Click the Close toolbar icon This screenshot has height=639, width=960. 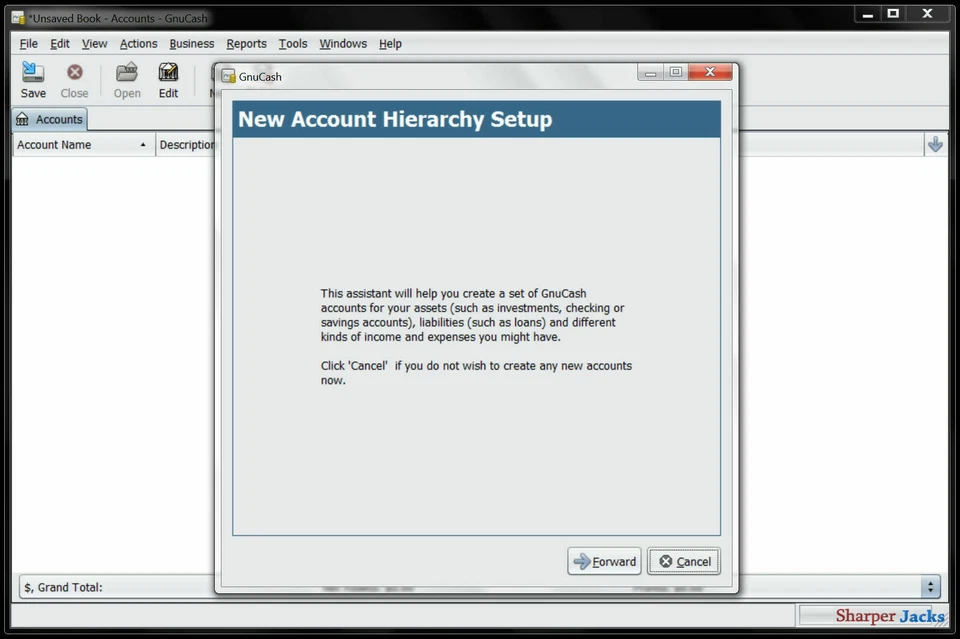coord(74,80)
